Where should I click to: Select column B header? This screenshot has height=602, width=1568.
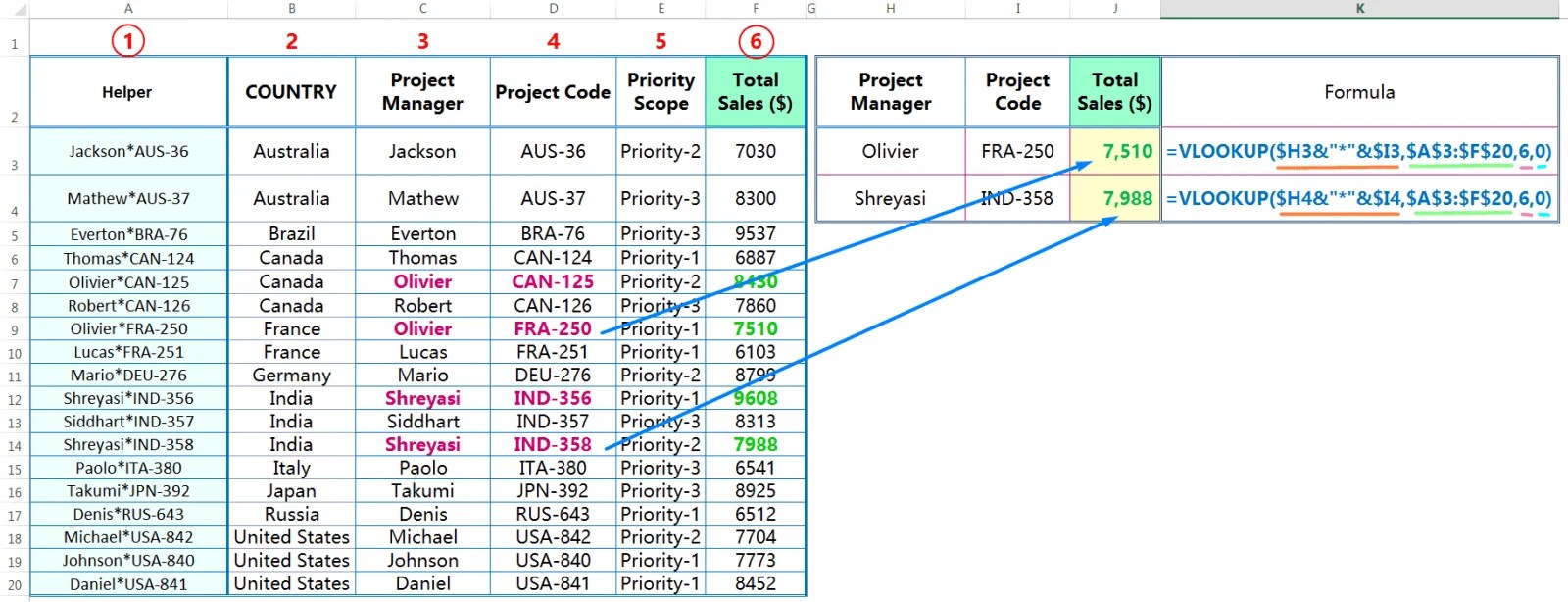(x=291, y=8)
